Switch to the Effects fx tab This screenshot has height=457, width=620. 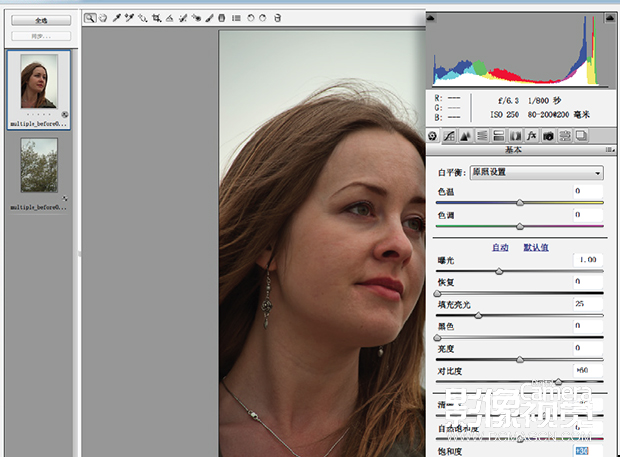[x=531, y=136]
